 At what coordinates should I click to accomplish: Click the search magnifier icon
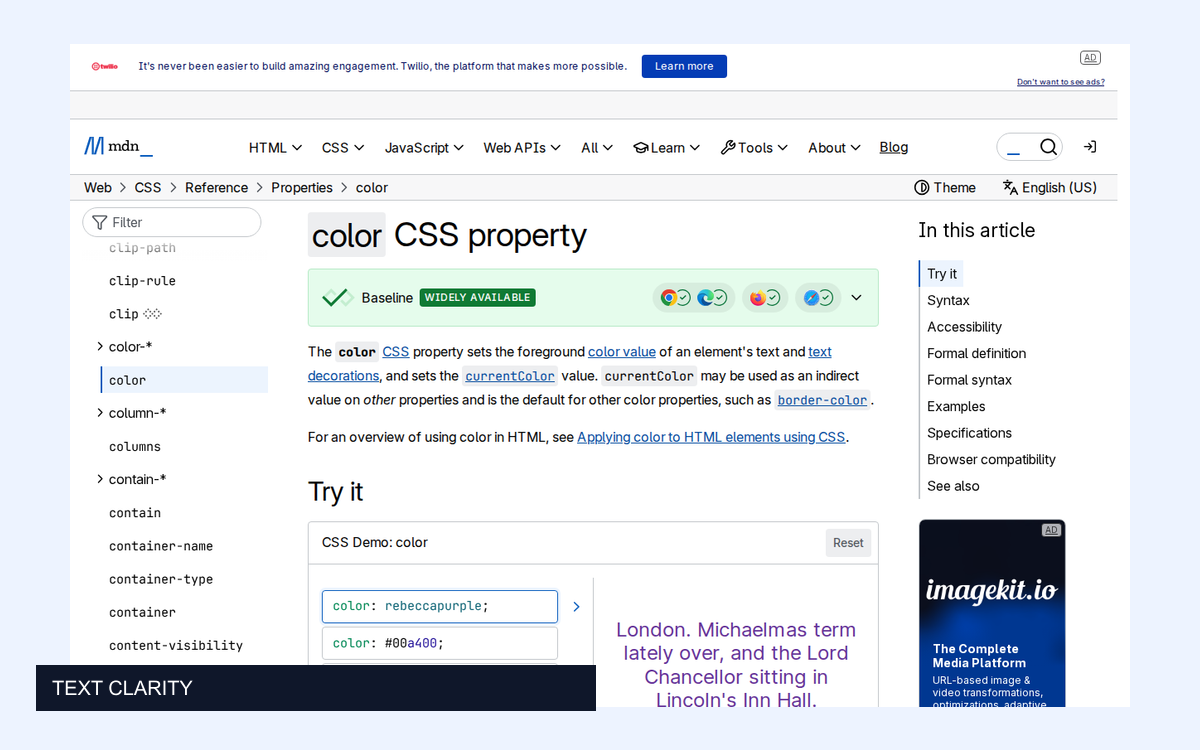(x=1048, y=147)
